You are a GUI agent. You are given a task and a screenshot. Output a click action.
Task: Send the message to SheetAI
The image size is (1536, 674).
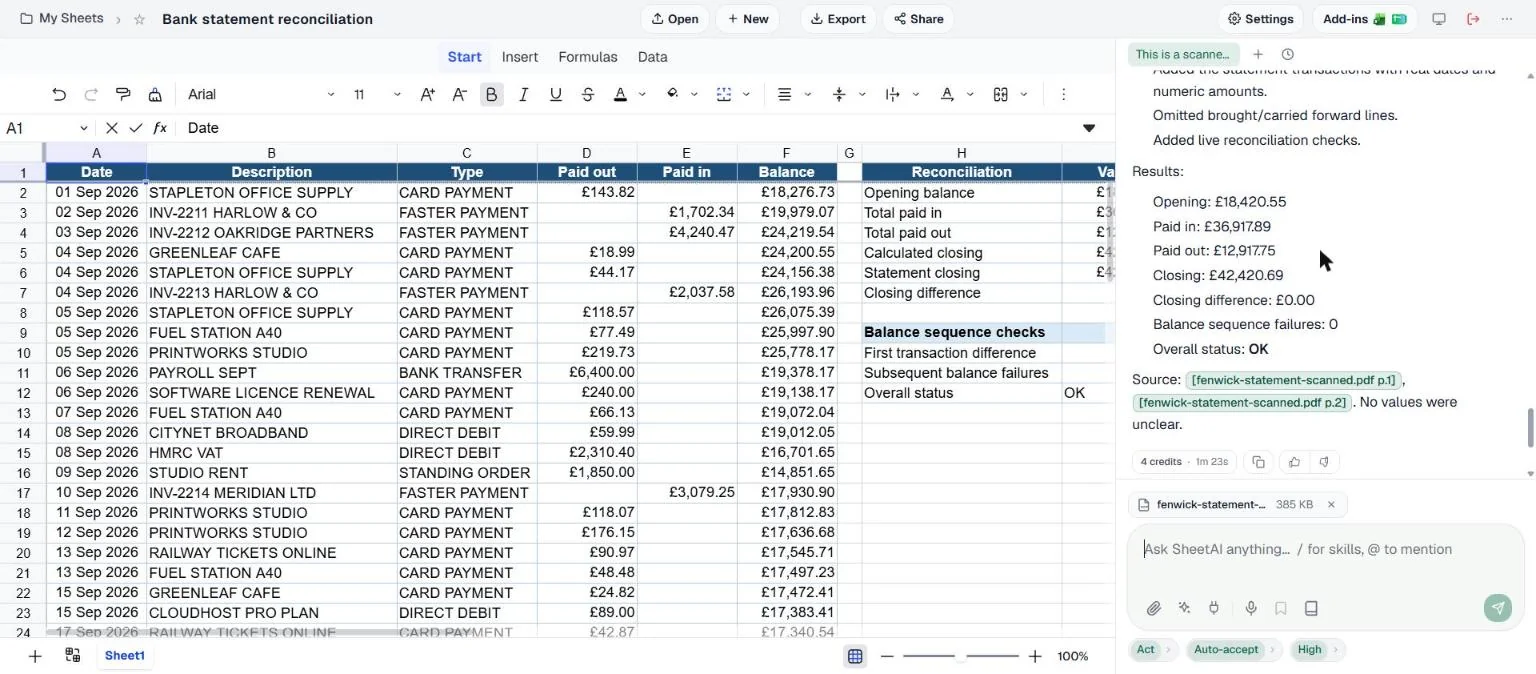click(x=1498, y=608)
